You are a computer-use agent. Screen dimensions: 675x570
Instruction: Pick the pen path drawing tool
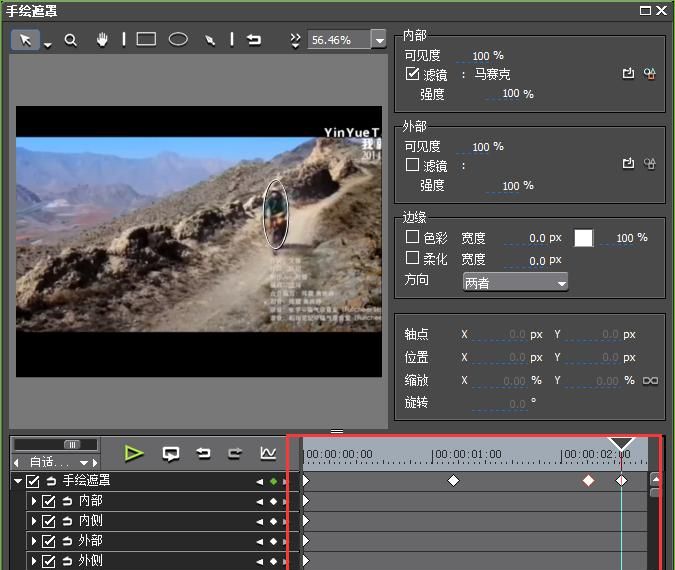(210, 40)
